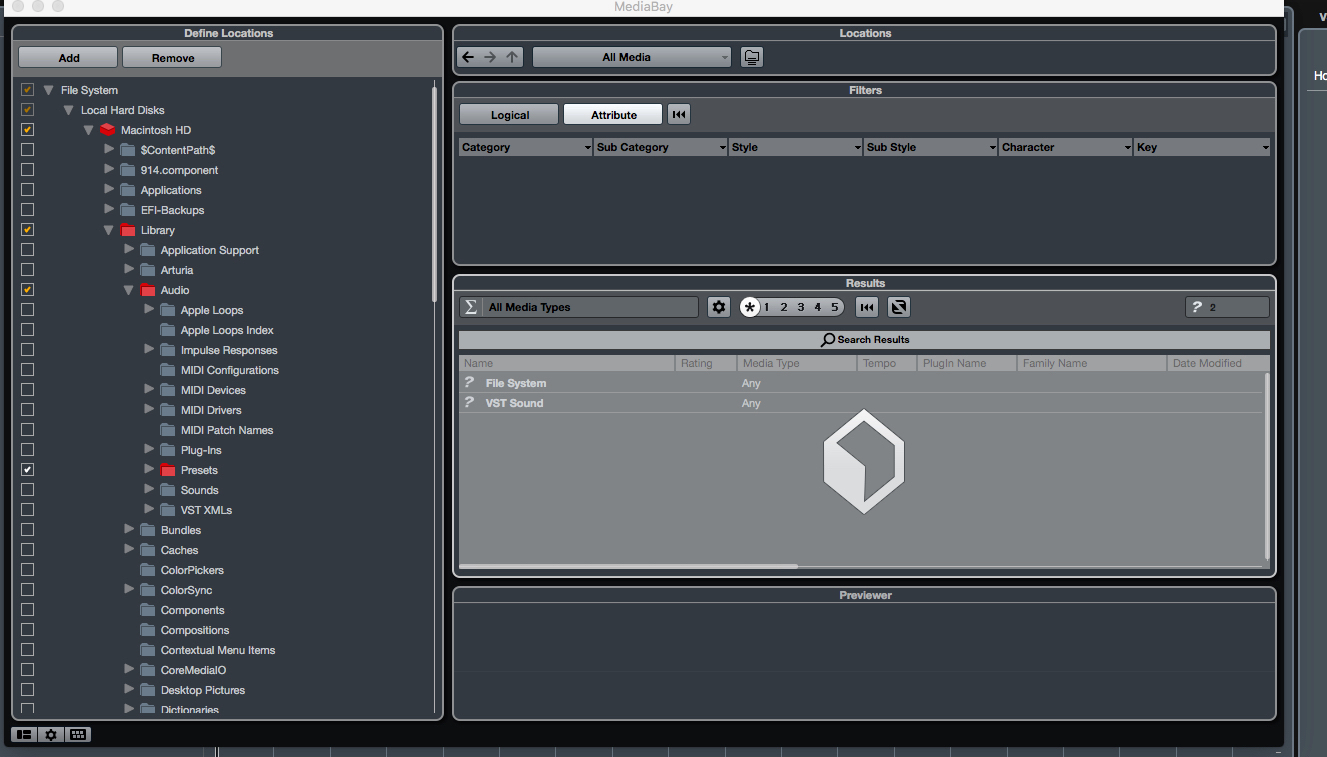Open the All Media location dropdown
This screenshot has height=757, width=1327.
632,57
